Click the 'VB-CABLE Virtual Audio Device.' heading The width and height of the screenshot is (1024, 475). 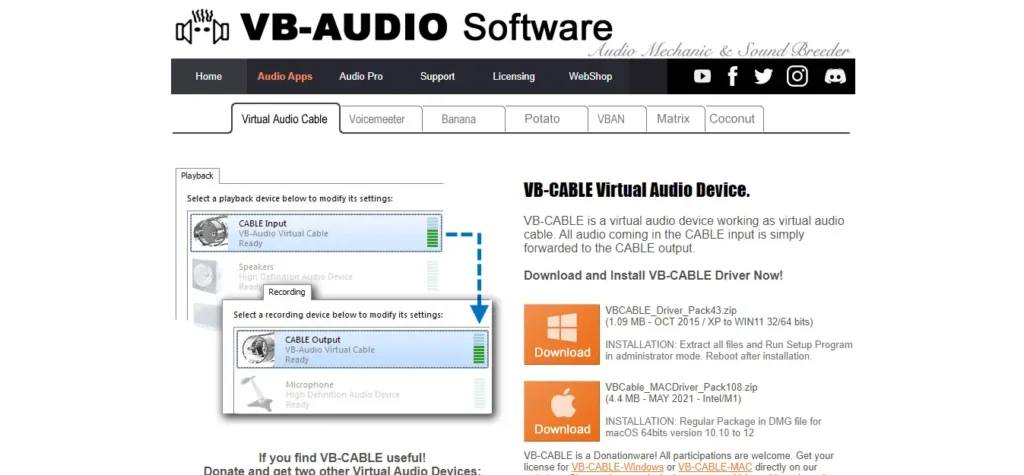(x=637, y=190)
